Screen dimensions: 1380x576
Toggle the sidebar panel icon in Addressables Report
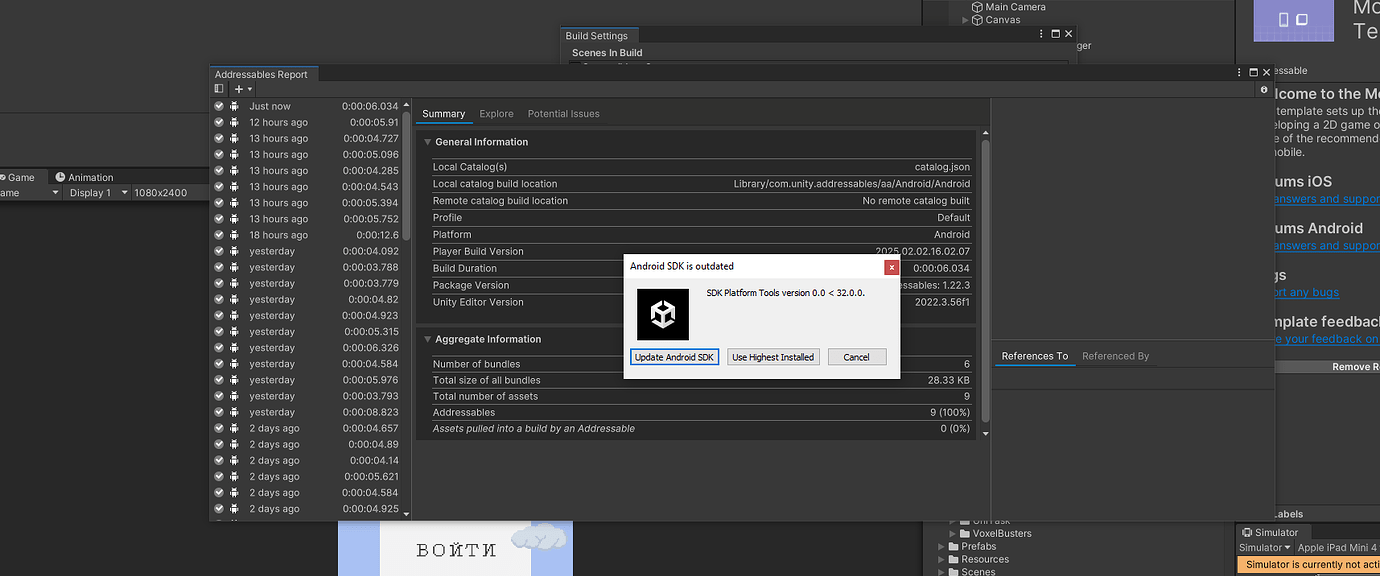click(x=217, y=89)
